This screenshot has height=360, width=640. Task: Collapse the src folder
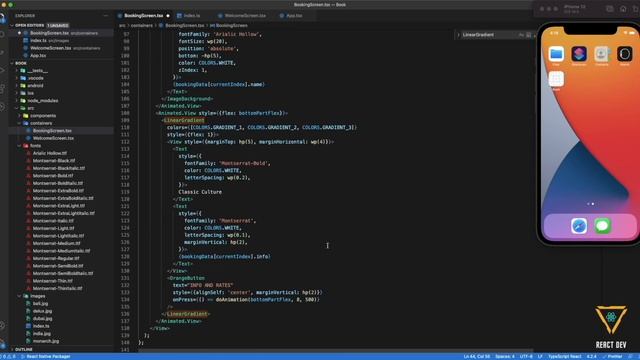coord(17,108)
